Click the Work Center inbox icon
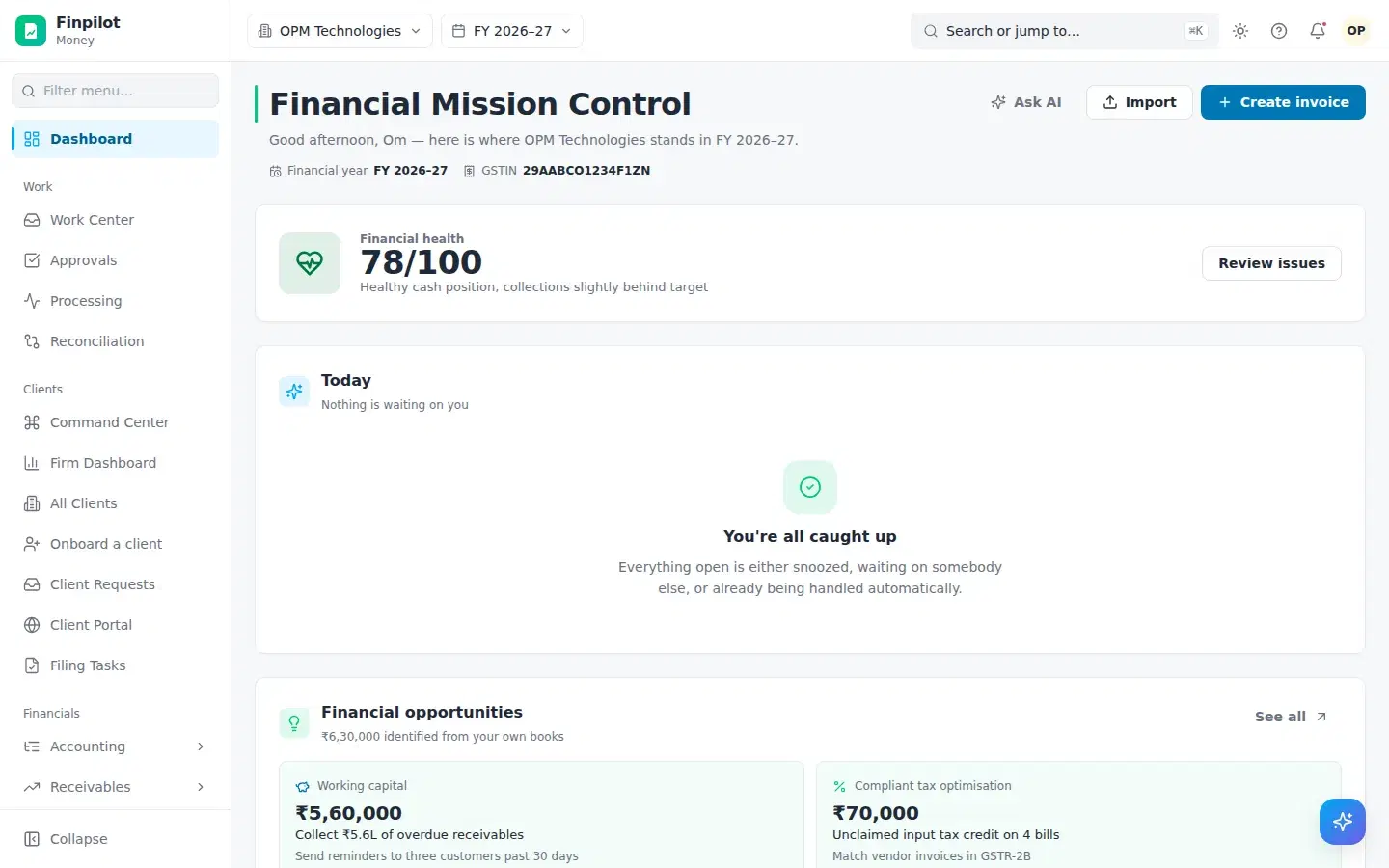 point(32,220)
